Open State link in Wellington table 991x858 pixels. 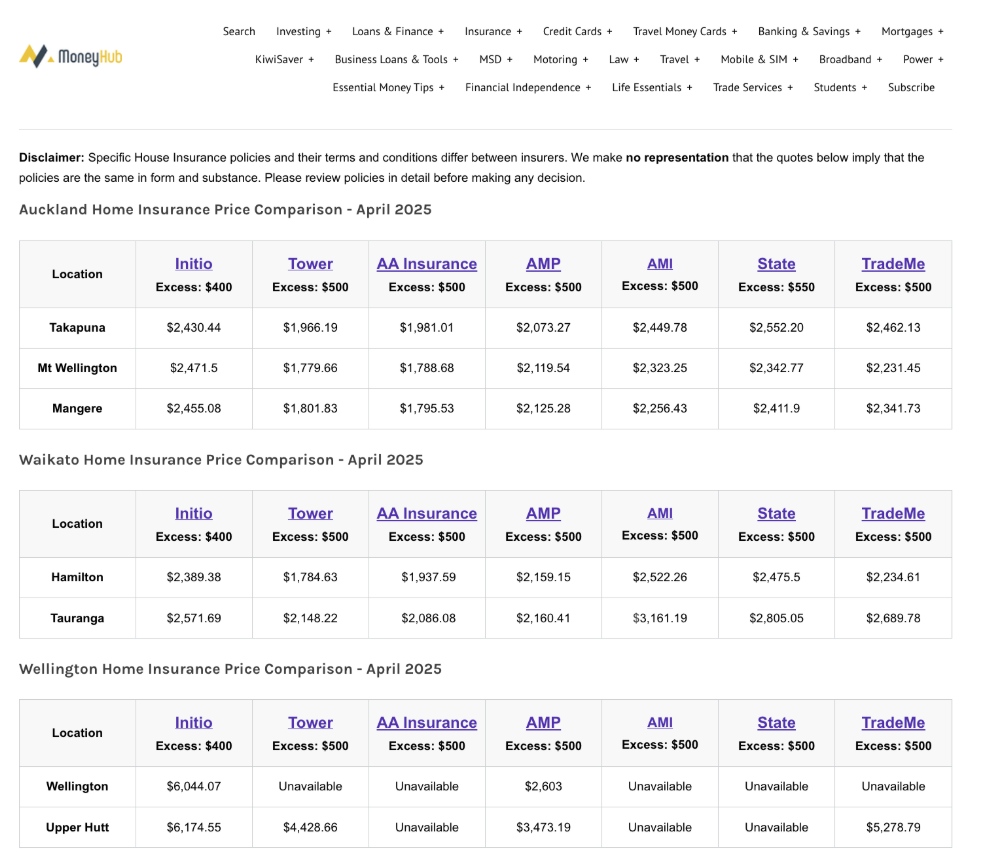point(776,722)
